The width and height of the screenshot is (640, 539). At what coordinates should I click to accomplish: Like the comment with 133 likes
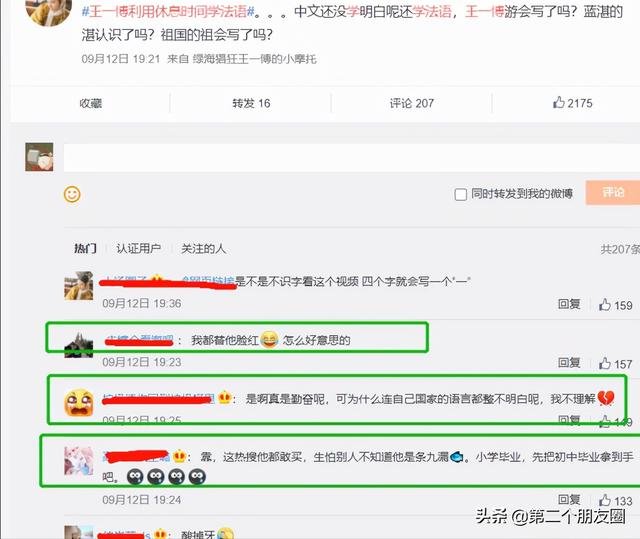click(616, 501)
